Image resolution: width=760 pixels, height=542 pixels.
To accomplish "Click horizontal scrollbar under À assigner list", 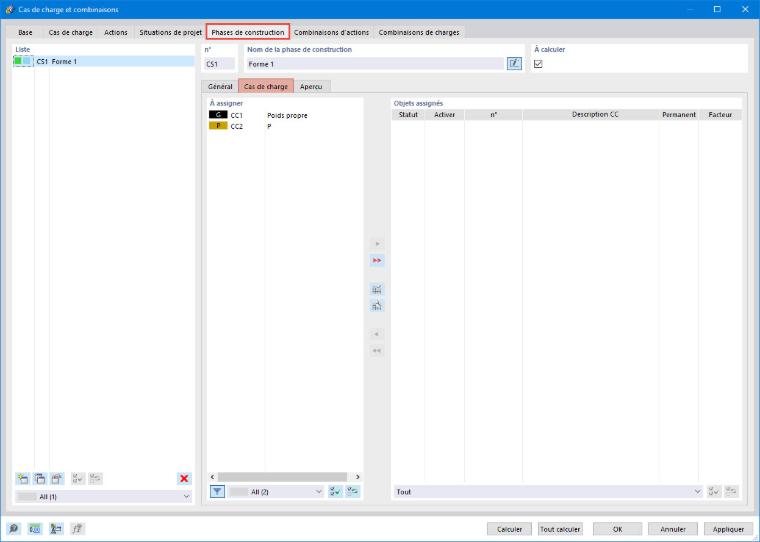I will (282, 477).
